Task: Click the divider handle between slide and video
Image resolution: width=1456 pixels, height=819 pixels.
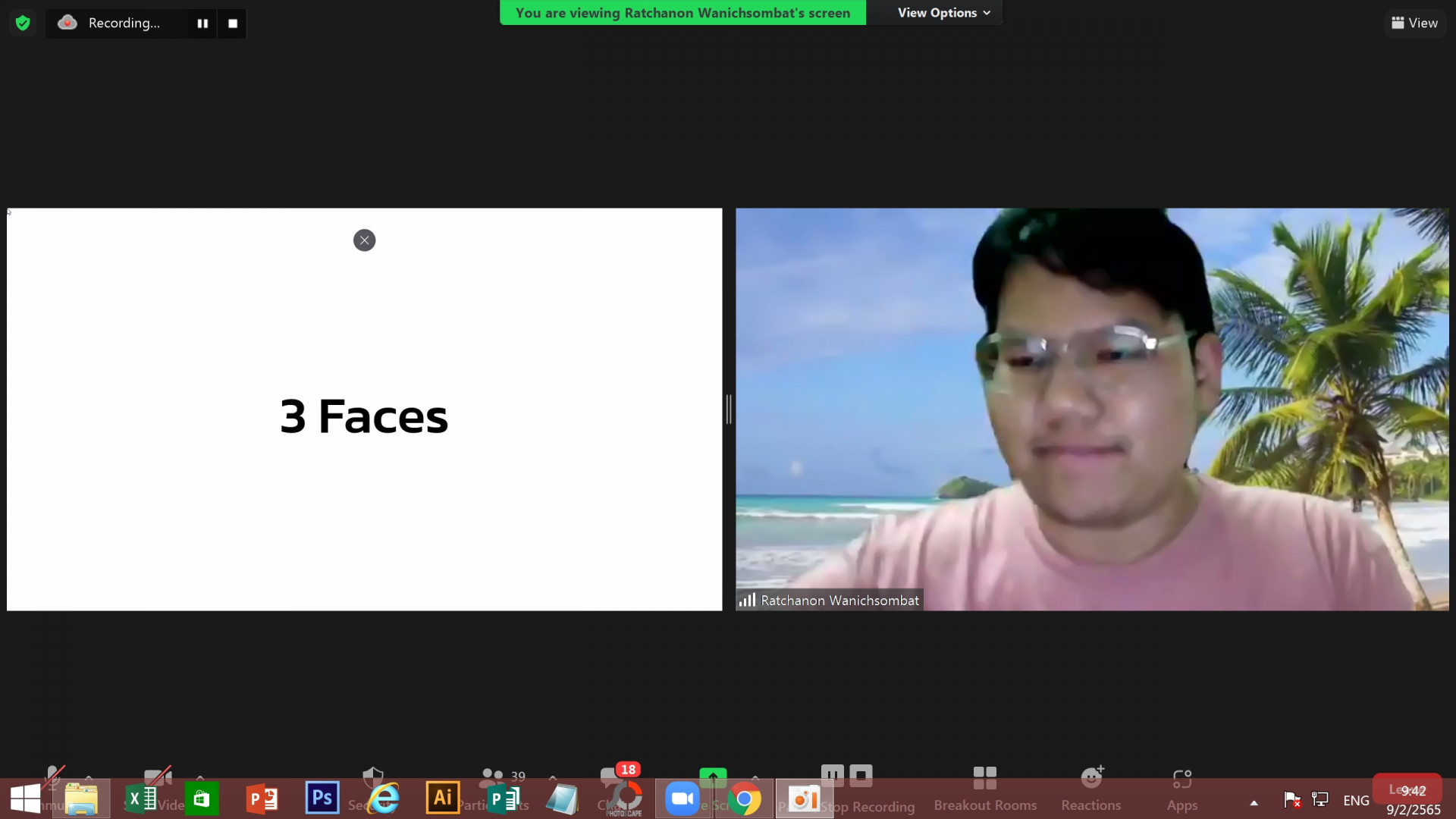Action: tap(729, 409)
